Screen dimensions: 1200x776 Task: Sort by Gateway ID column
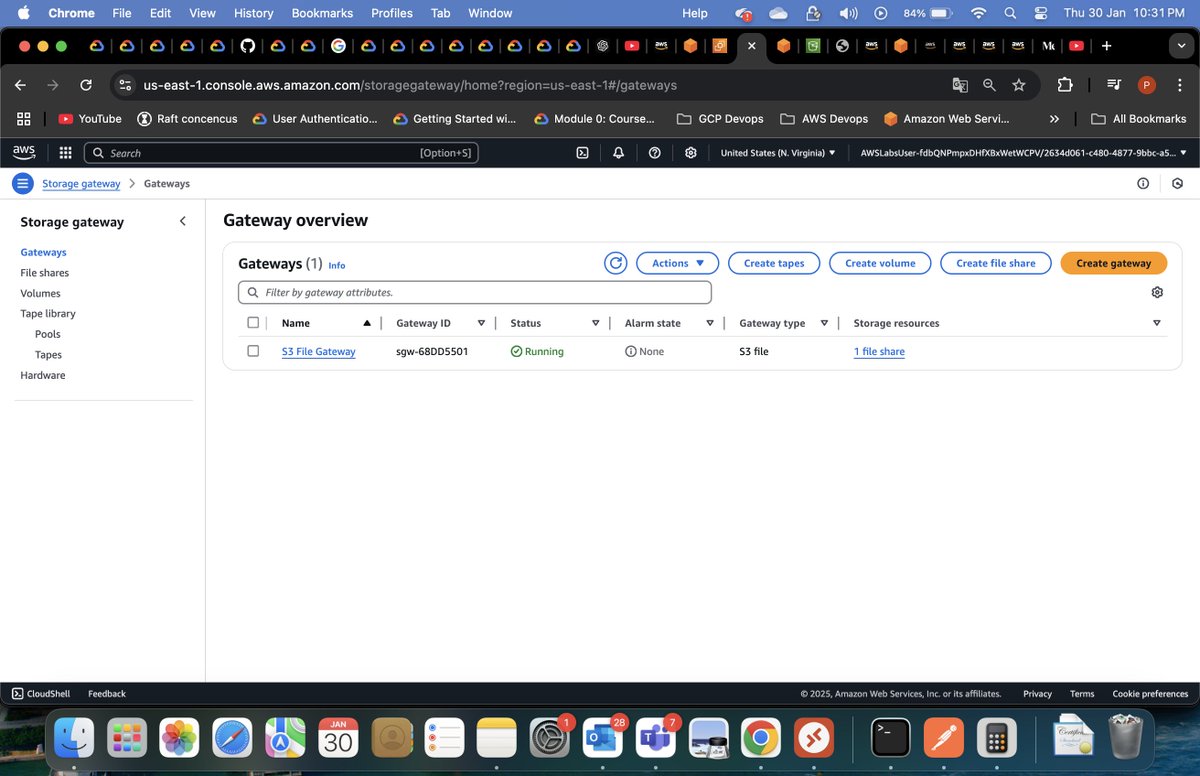481,323
